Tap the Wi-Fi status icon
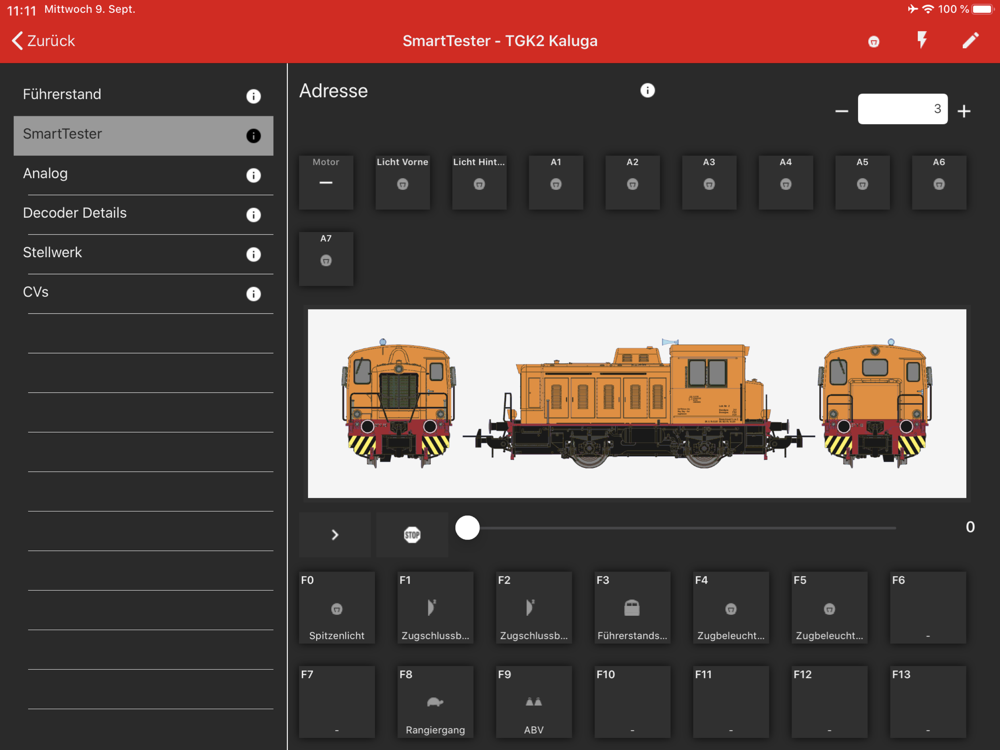Image resolution: width=1000 pixels, height=750 pixels. point(929,9)
